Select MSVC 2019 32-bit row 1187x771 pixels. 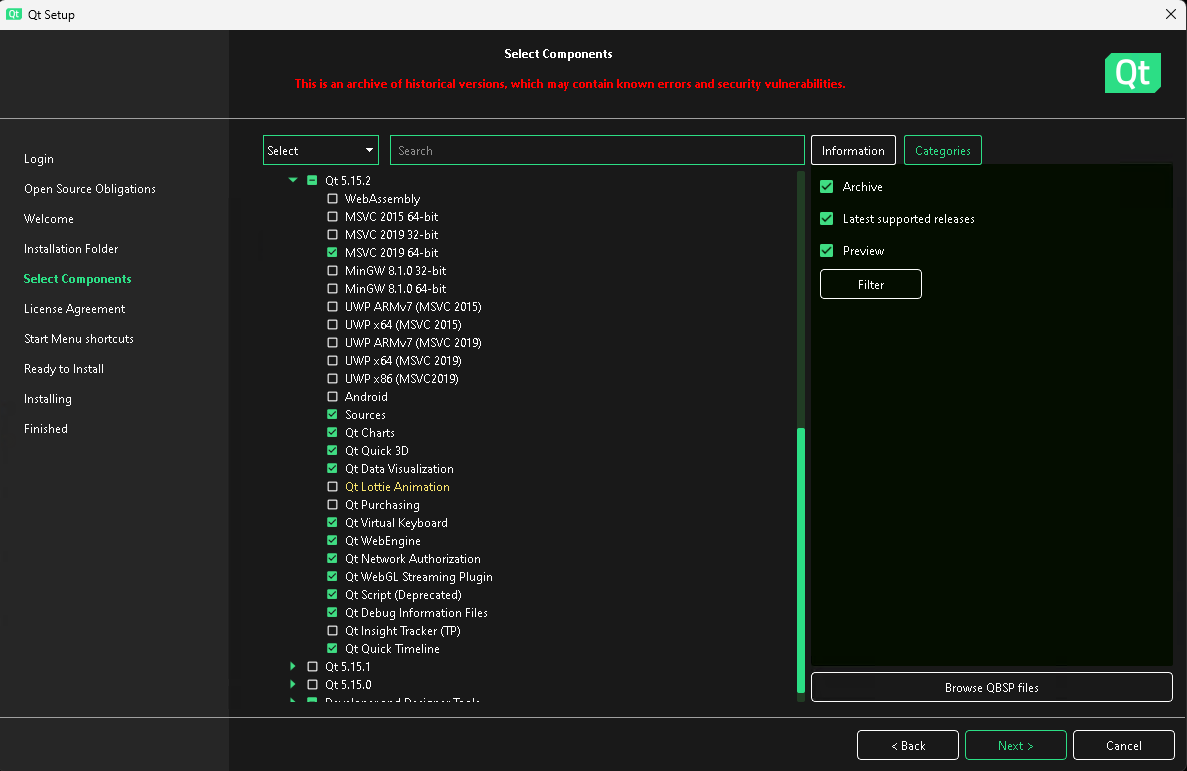(x=391, y=235)
